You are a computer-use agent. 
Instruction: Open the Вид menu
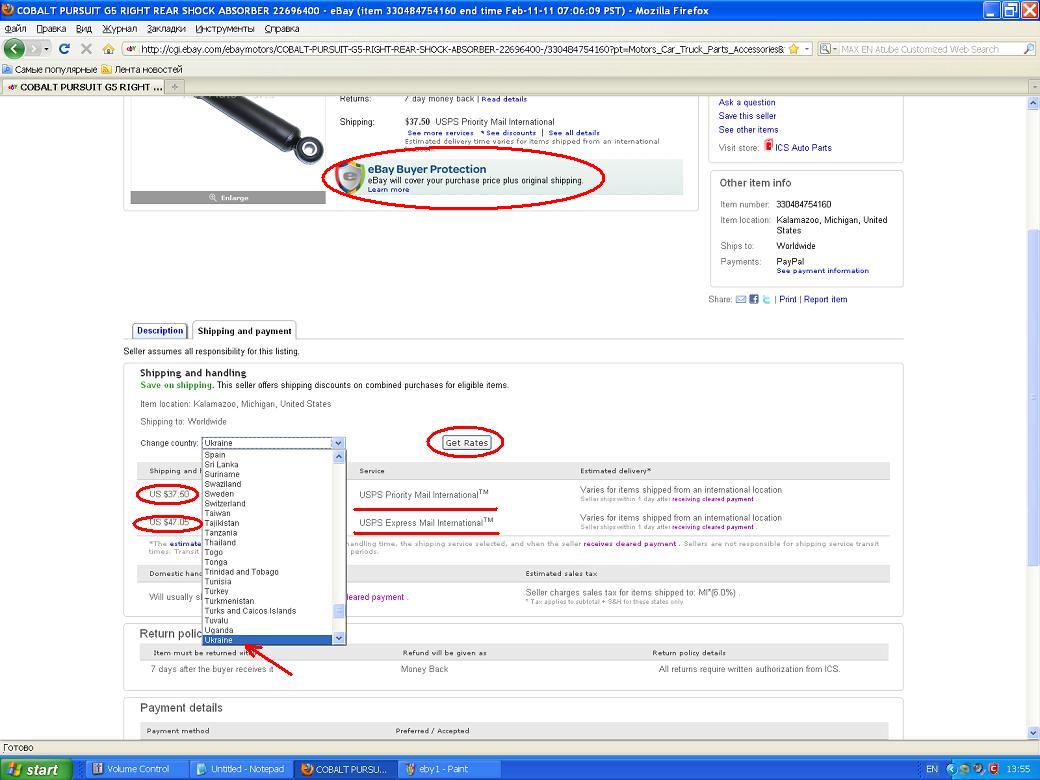click(84, 29)
